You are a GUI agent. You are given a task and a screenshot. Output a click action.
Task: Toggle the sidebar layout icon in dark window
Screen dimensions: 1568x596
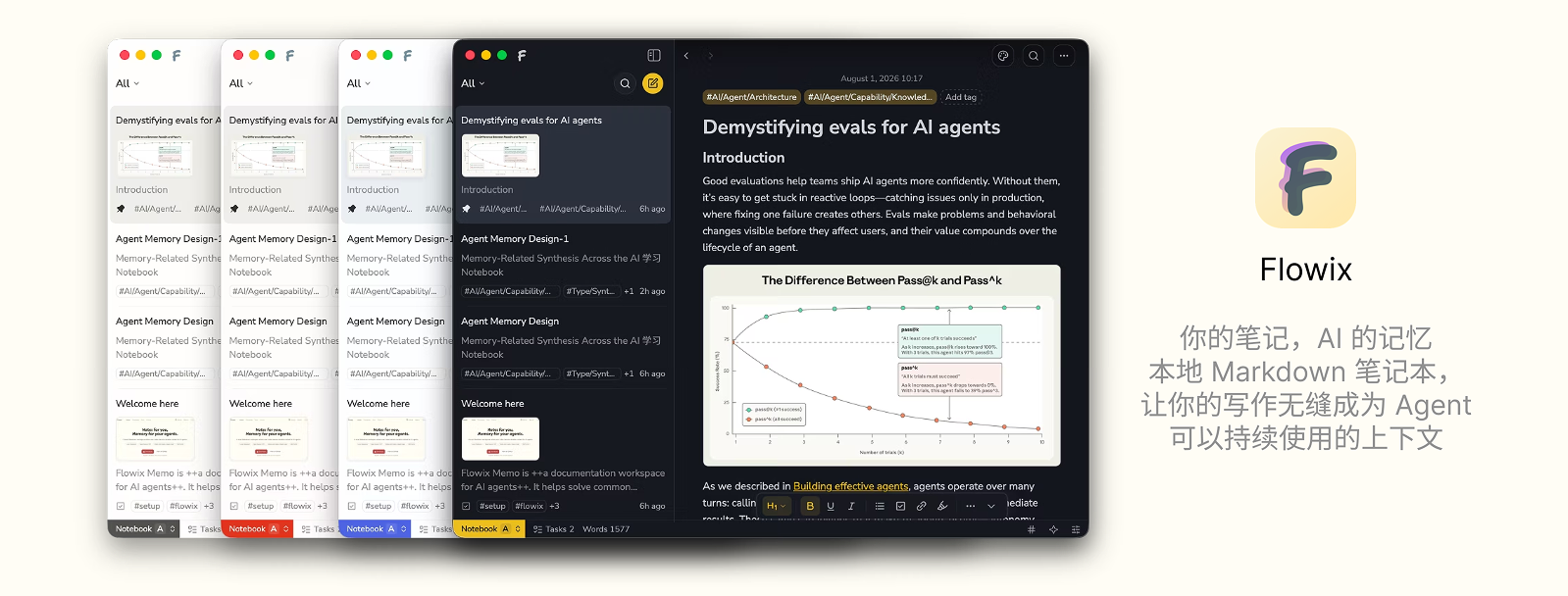click(x=654, y=56)
